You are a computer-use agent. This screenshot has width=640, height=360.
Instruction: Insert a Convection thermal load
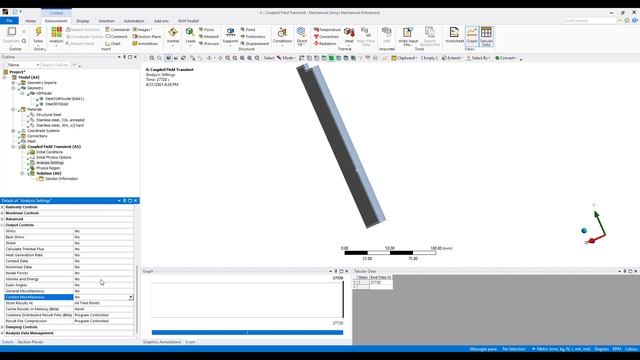(x=326, y=36)
